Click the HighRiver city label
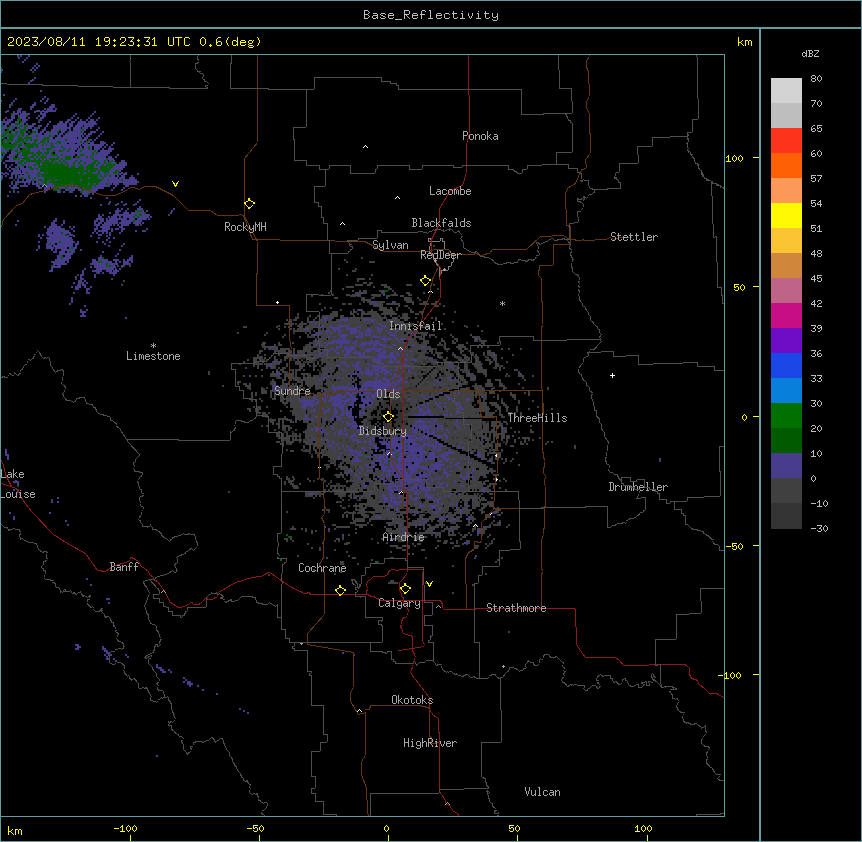This screenshot has height=842, width=862. click(x=430, y=743)
